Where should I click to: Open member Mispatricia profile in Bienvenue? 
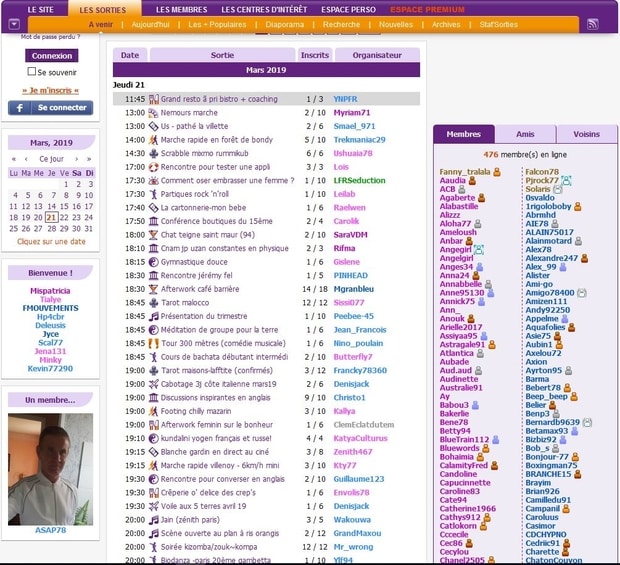[50, 291]
